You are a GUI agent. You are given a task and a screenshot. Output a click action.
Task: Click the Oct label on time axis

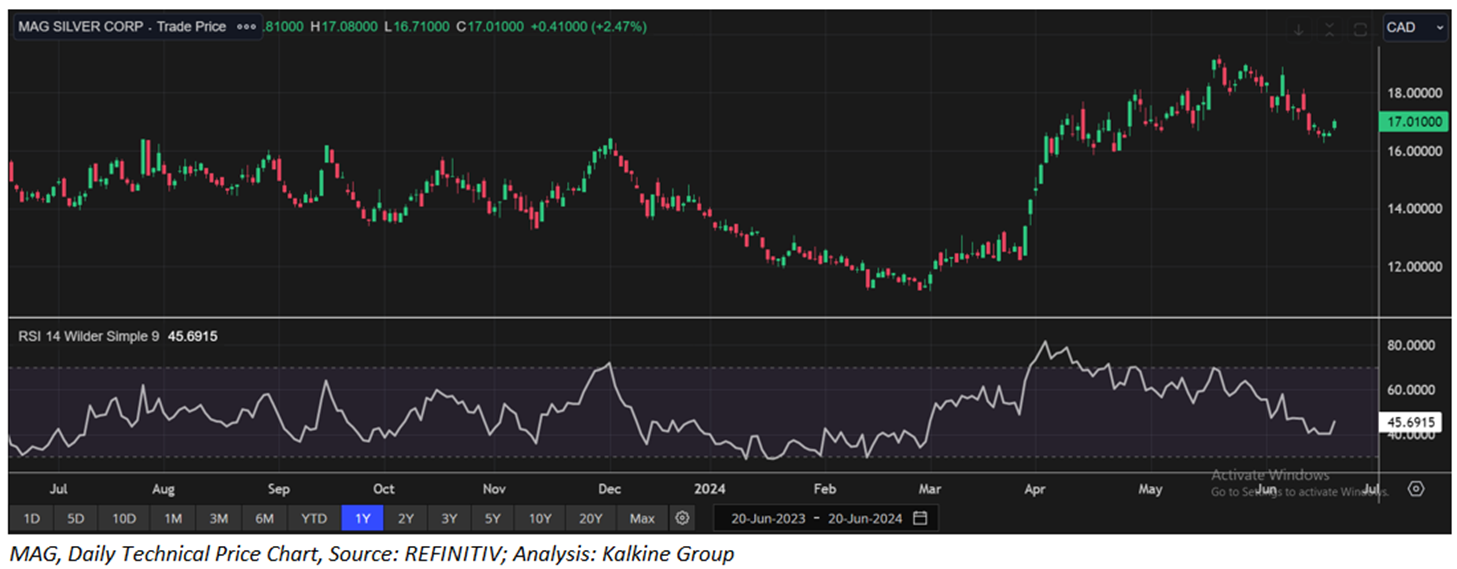click(x=383, y=489)
